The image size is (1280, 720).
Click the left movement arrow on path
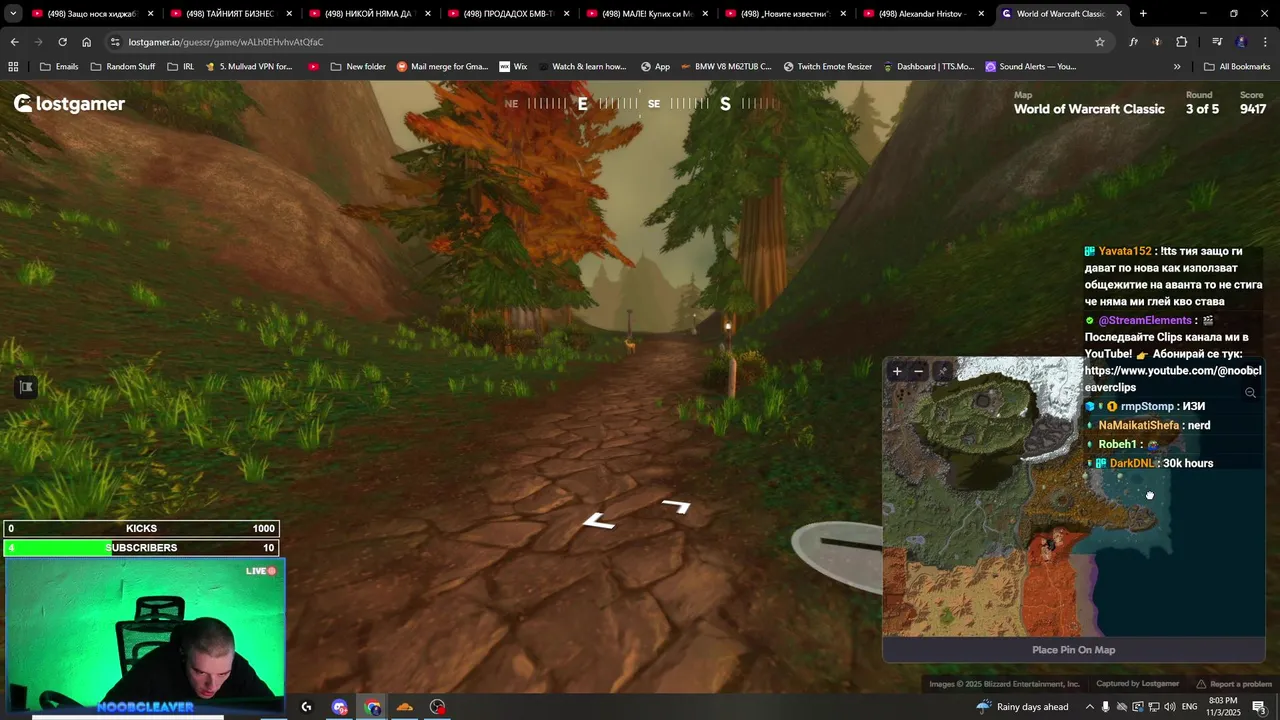click(x=599, y=521)
